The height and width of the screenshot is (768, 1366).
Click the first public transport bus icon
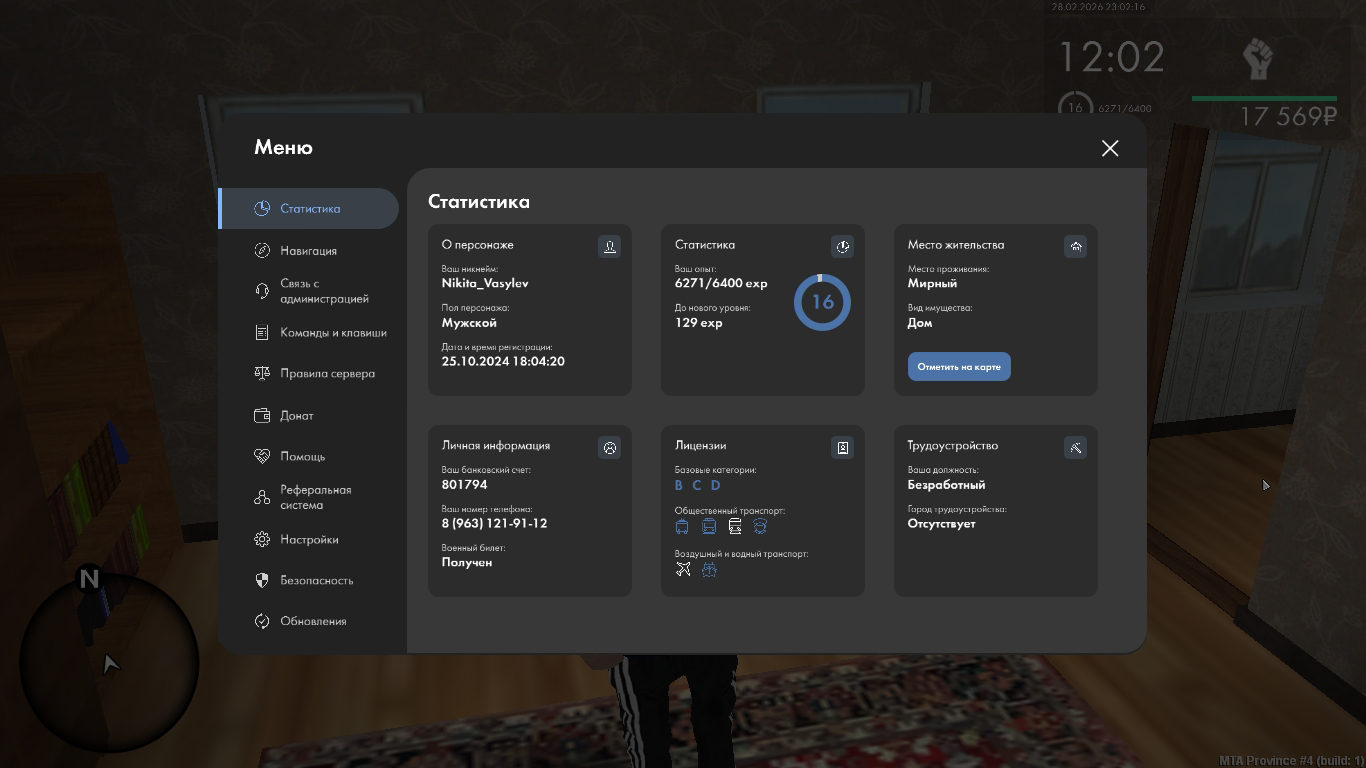tap(682, 526)
